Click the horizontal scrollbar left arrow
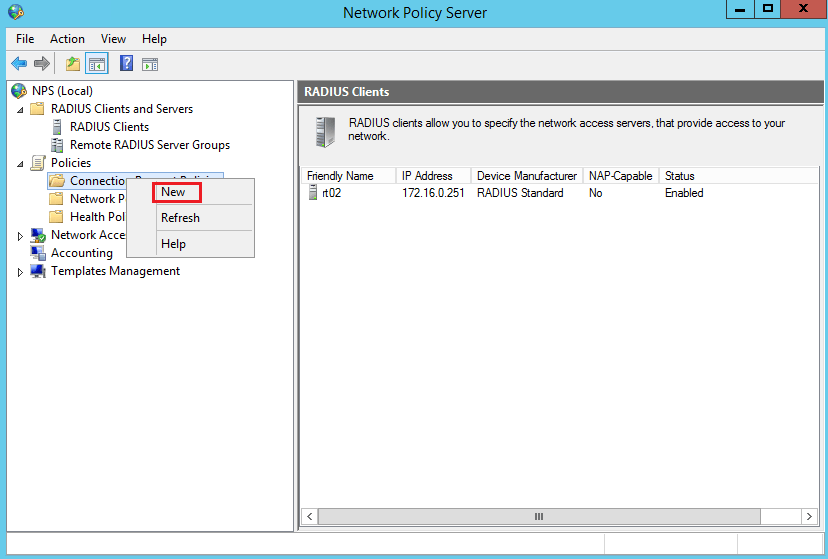Image resolution: width=828 pixels, height=559 pixels. (x=310, y=516)
